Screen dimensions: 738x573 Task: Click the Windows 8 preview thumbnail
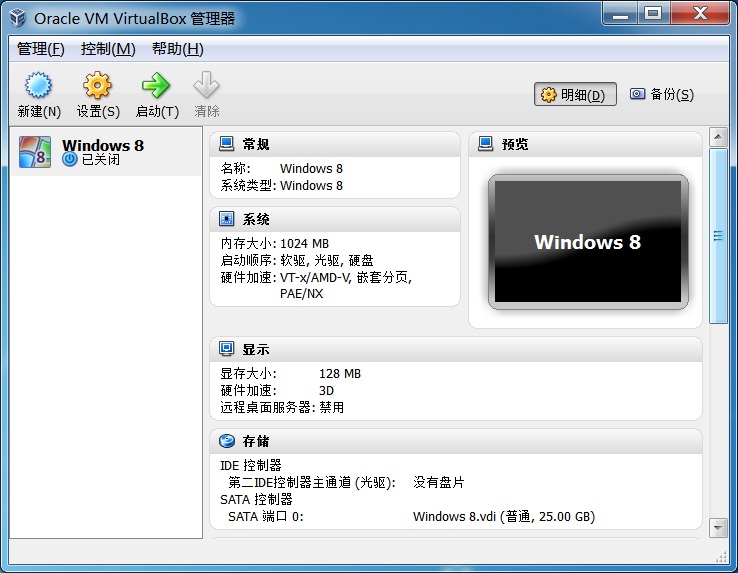tap(588, 242)
